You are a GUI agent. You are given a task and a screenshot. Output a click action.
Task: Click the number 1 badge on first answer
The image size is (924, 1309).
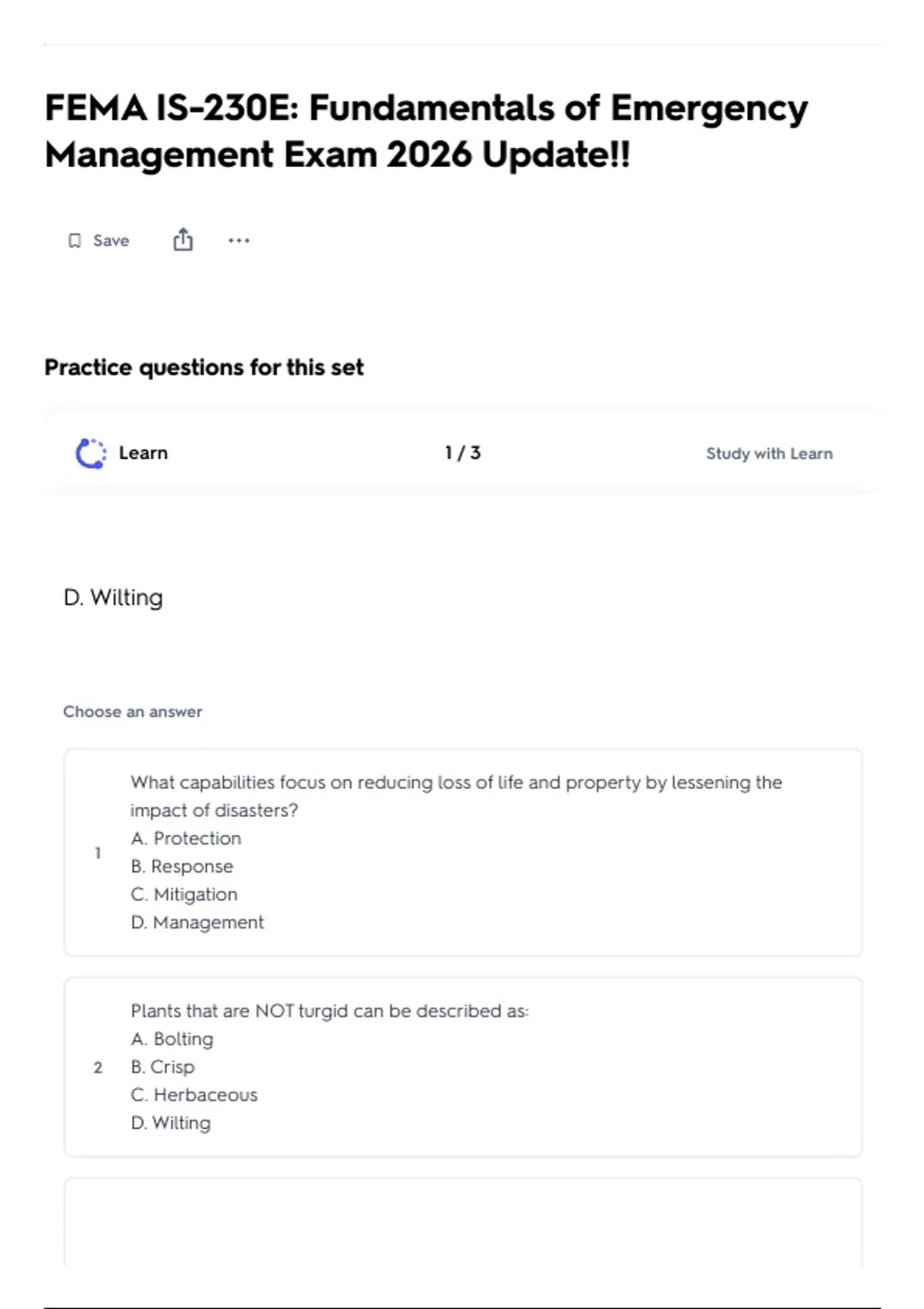(x=98, y=853)
